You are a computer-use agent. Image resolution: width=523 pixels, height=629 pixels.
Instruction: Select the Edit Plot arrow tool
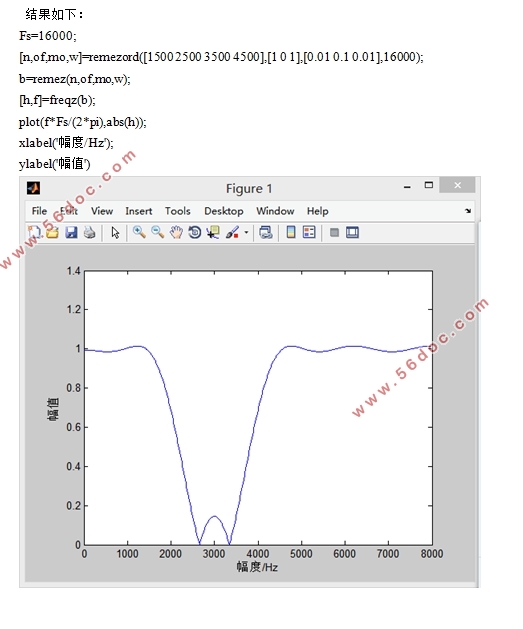click(x=115, y=233)
